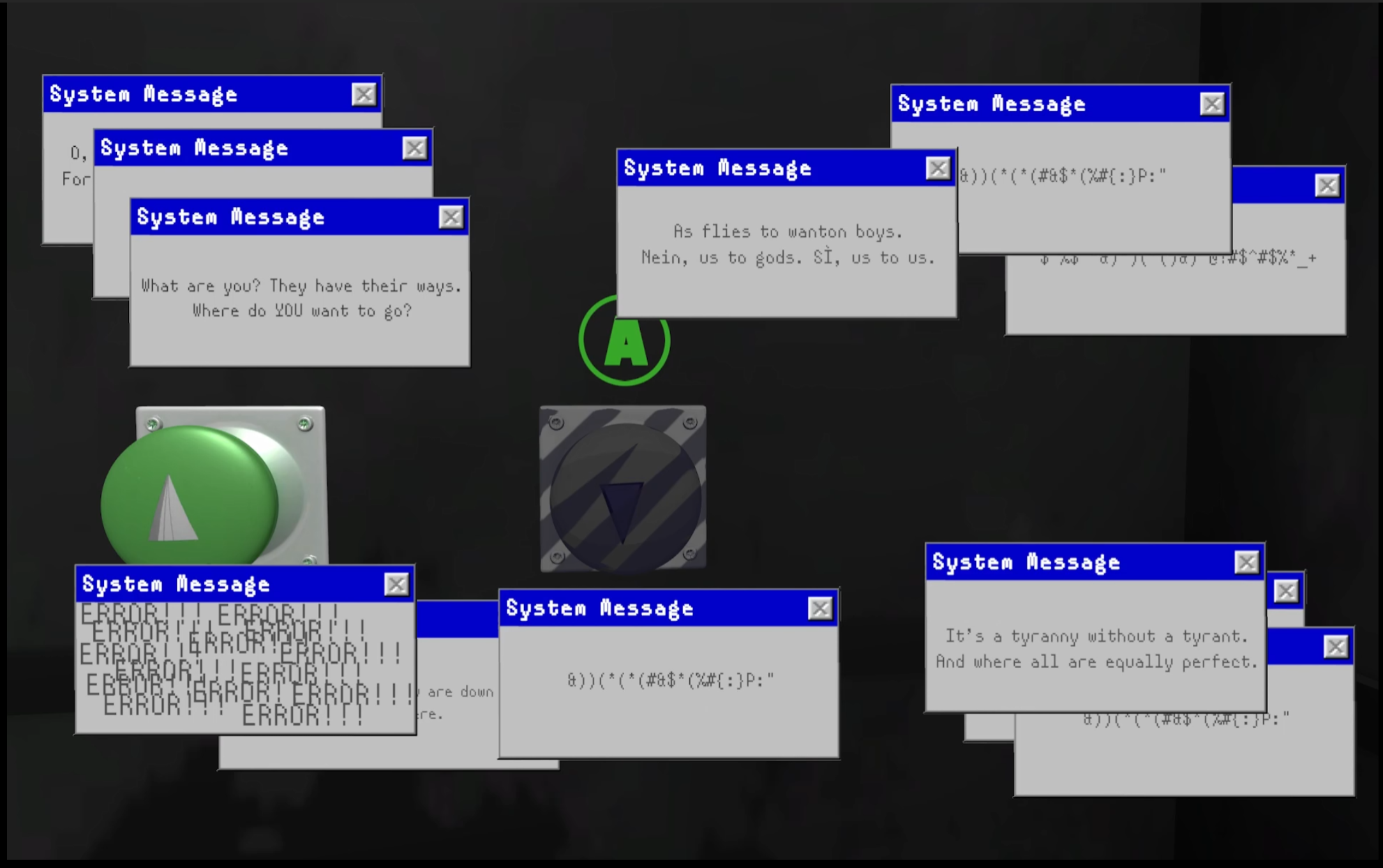The width and height of the screenshot is (1383, 868).
Task: Close the far-right untitled window behind it
Action: [x=1327, y=186]
